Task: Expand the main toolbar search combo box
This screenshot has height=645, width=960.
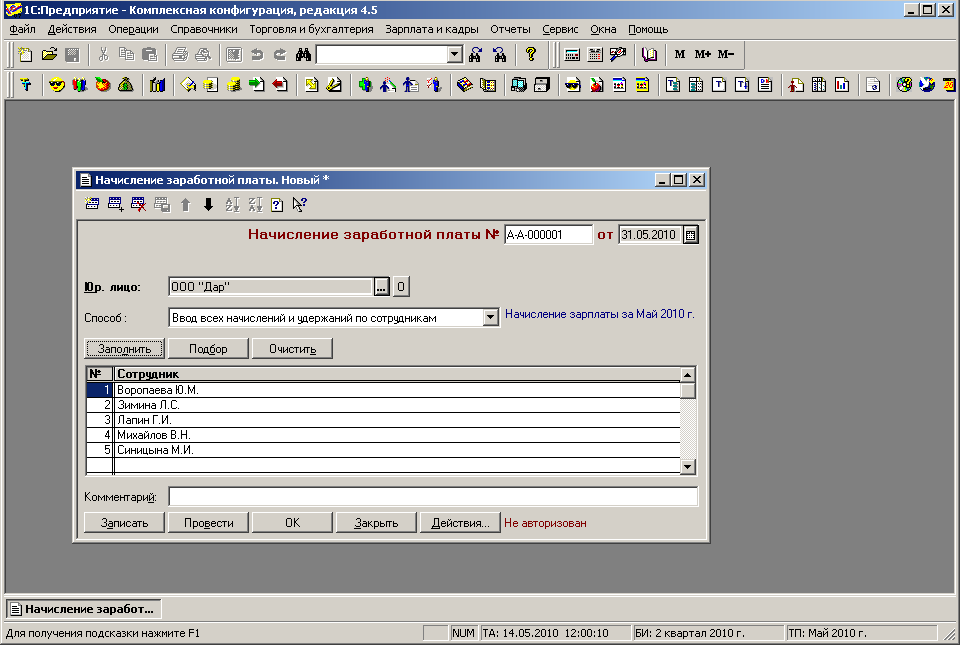Action: coord(454,54)
